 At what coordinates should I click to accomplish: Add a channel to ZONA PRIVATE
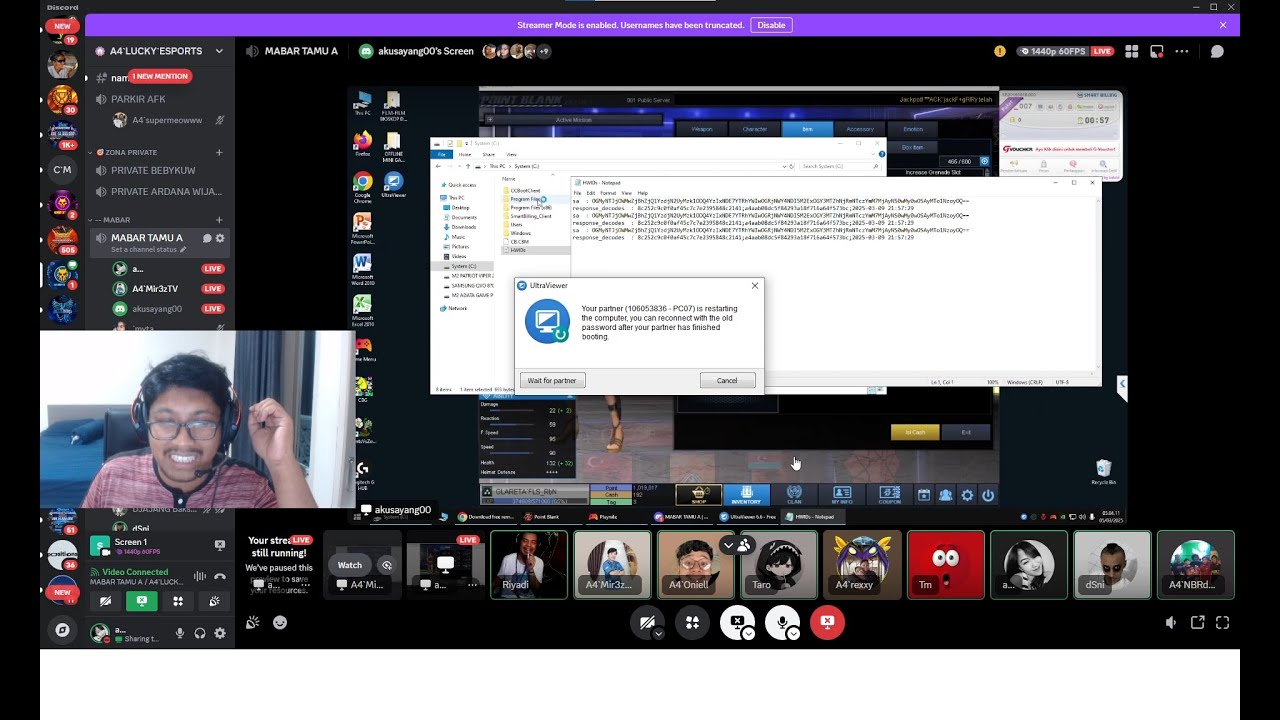click(x=219, y=152)
